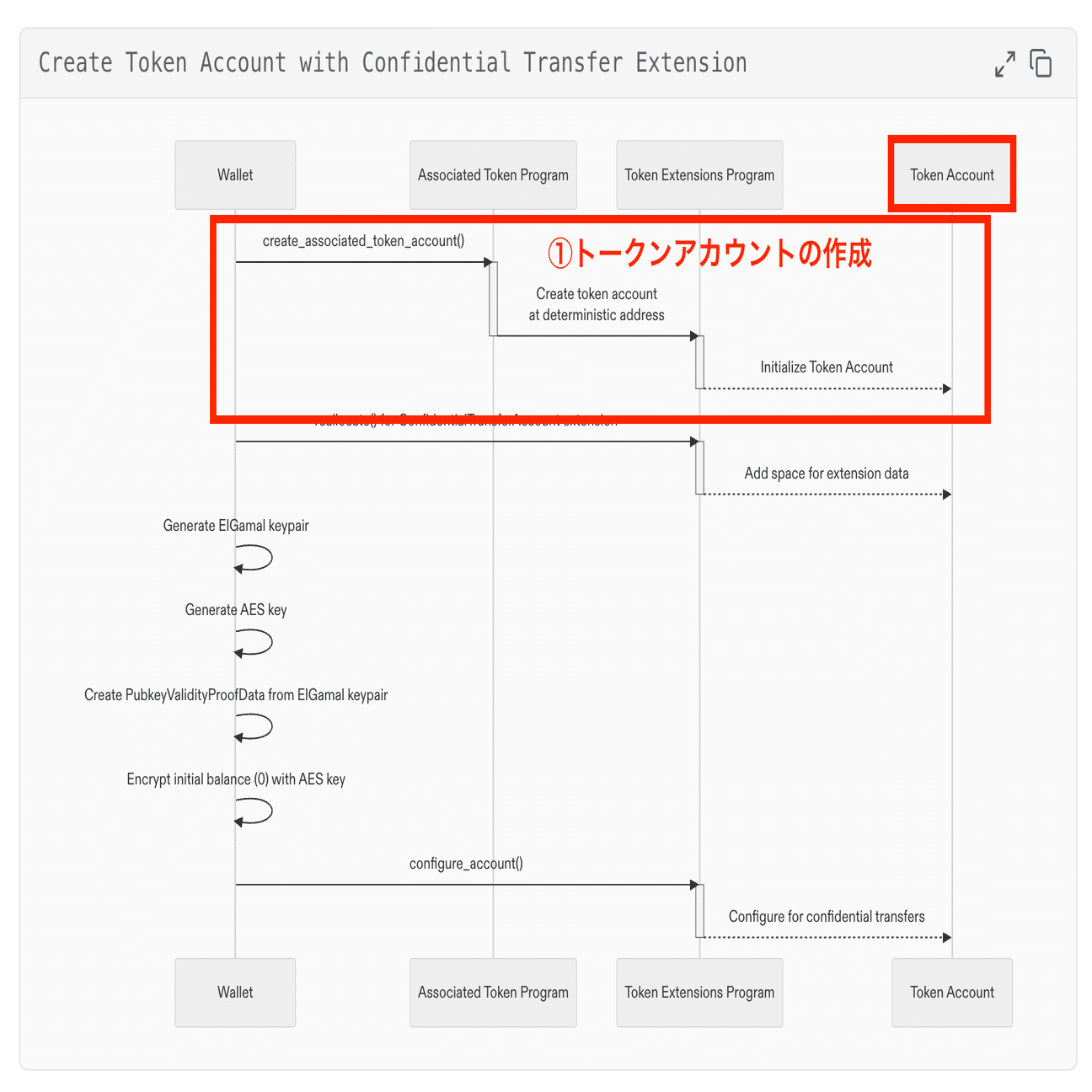1092x1092 pixels.
Task: Click the Generate ElGamal keypair self-loop arrow
Action: point(254,558)
